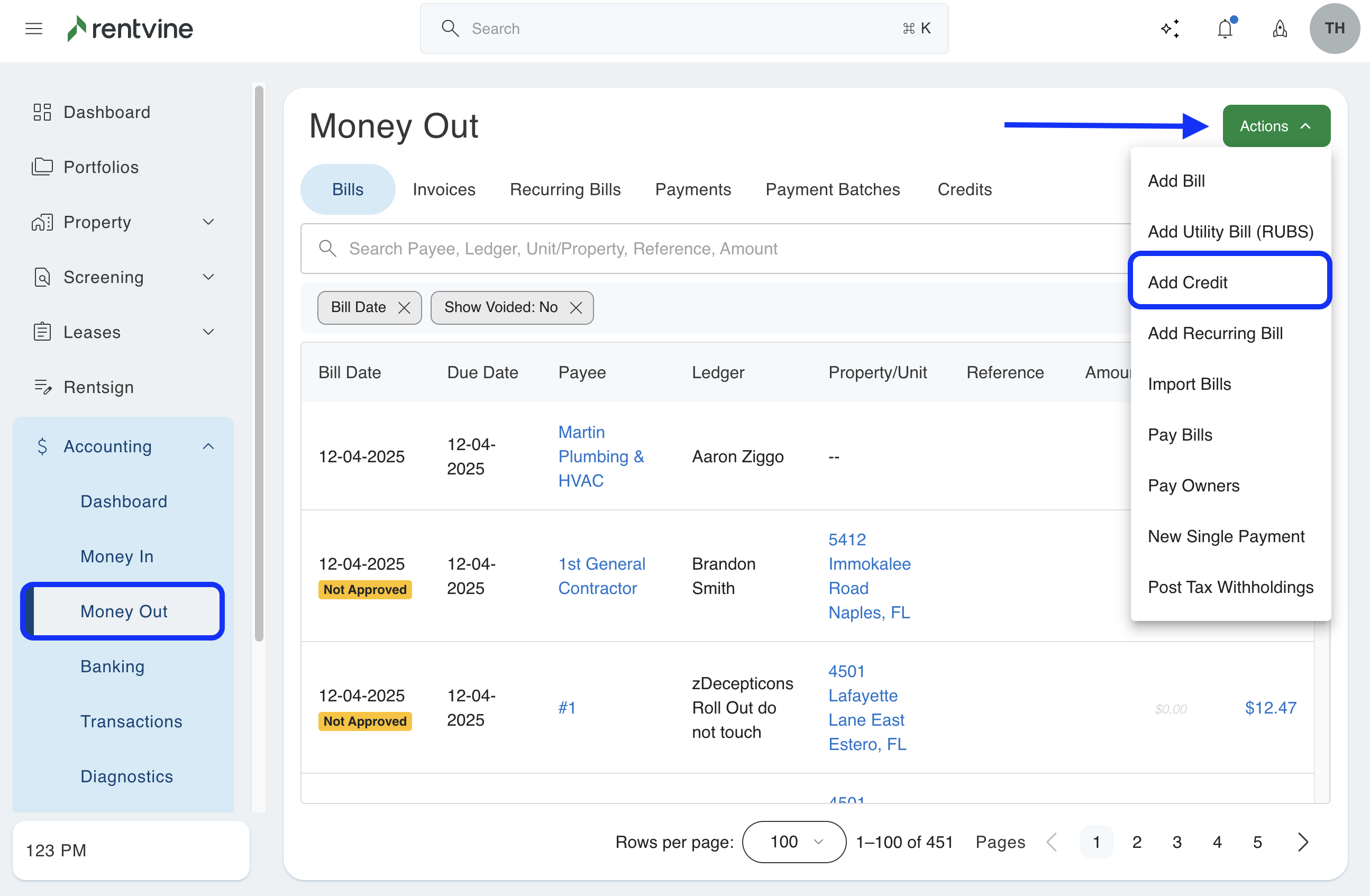Click the Dashboard grid icon in sidebar

coord(42,112)
